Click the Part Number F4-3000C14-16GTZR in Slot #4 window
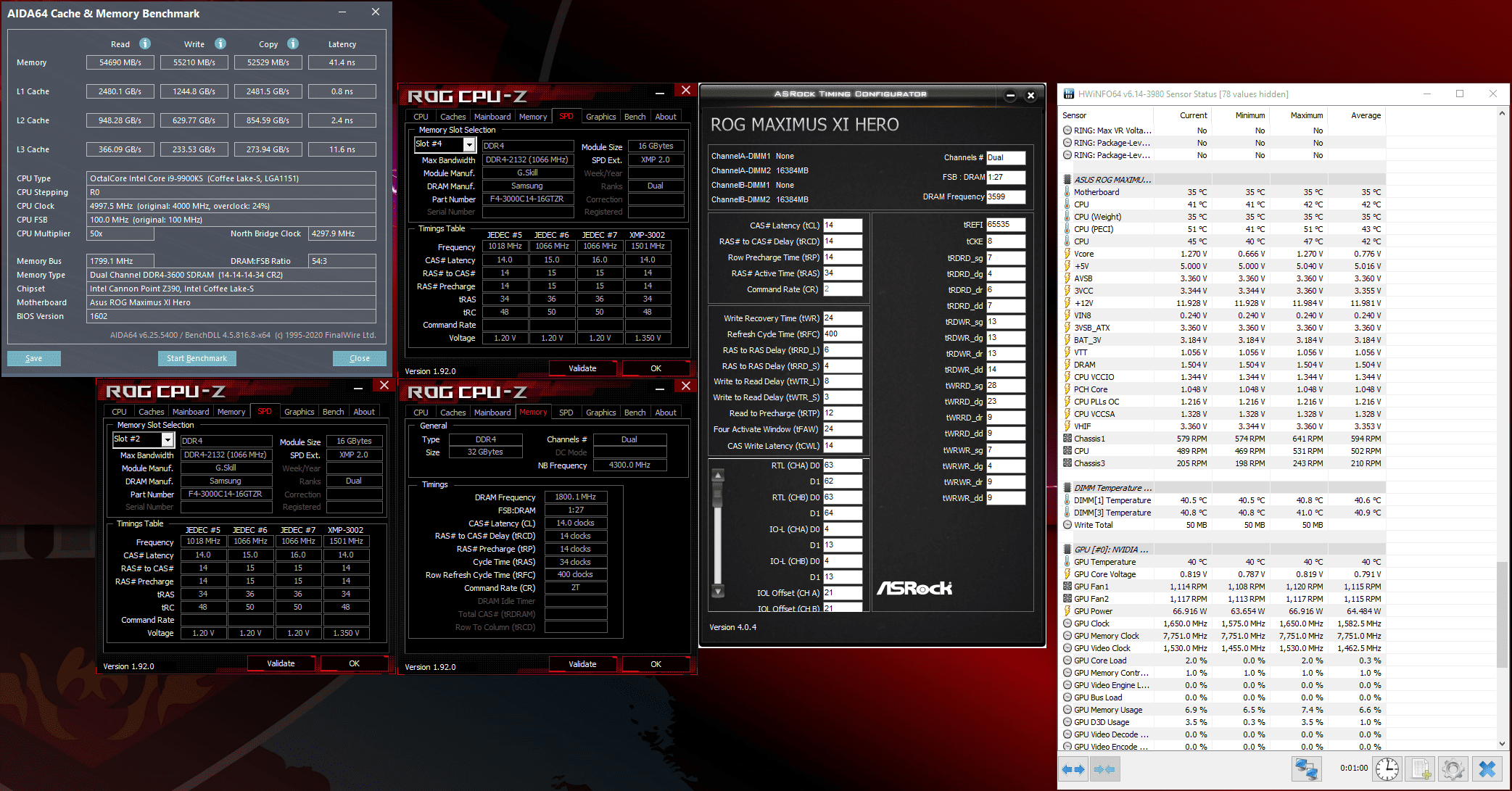The image size is (1512, 791). [x=527, y=199]
